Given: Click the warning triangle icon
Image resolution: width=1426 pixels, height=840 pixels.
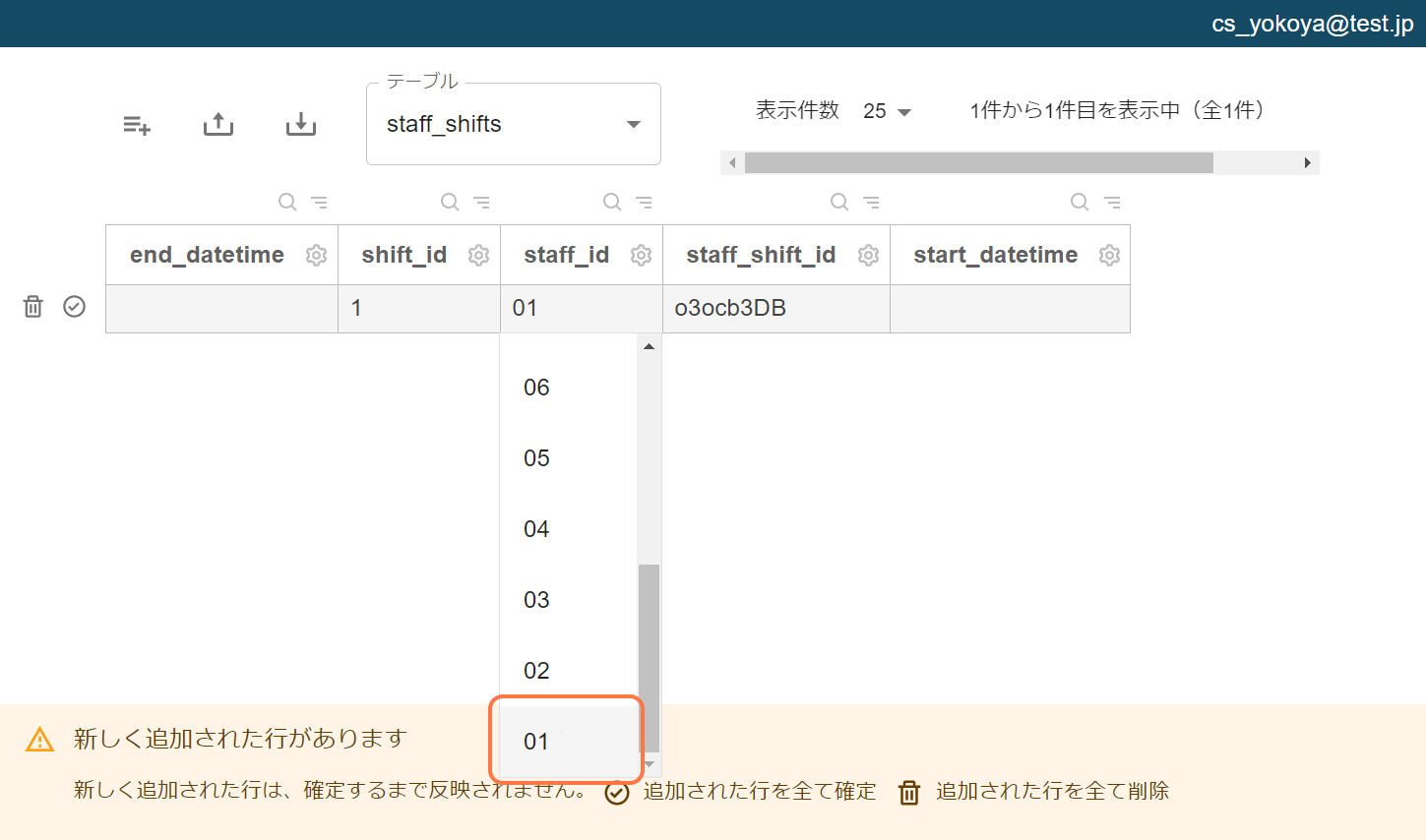Looking at the screenshot, I should tap(39, 740).
